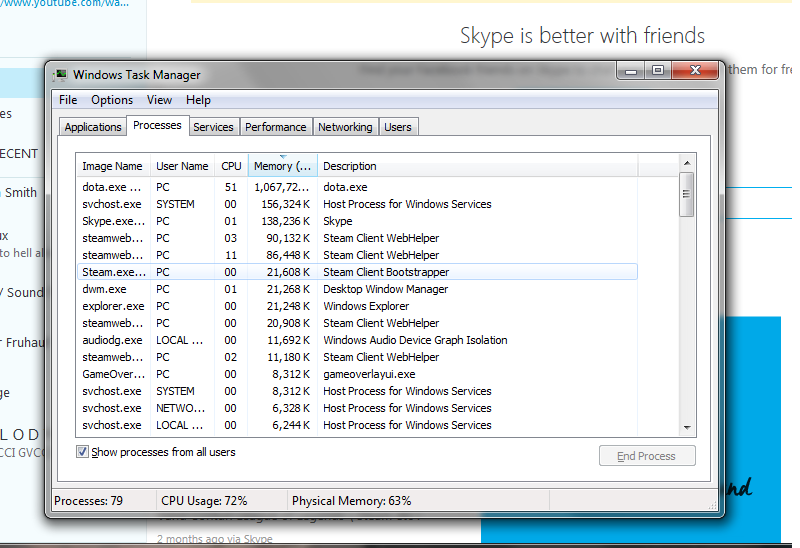
Task: Select SYSTEM svchost.exe row using 8,312 K
Action: tap(357, 391)
